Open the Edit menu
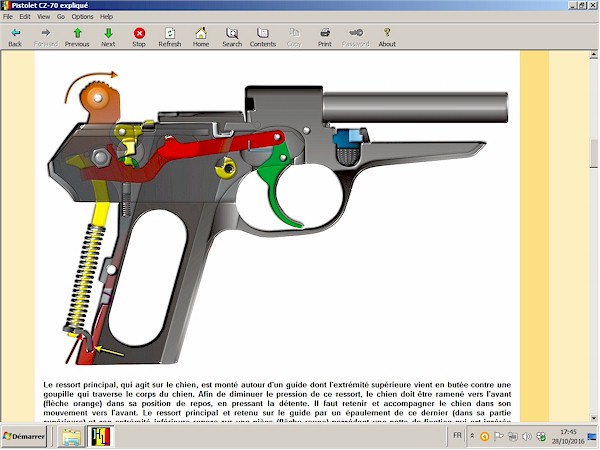Screen dimensions: 600x450 (x=25, y=16)
